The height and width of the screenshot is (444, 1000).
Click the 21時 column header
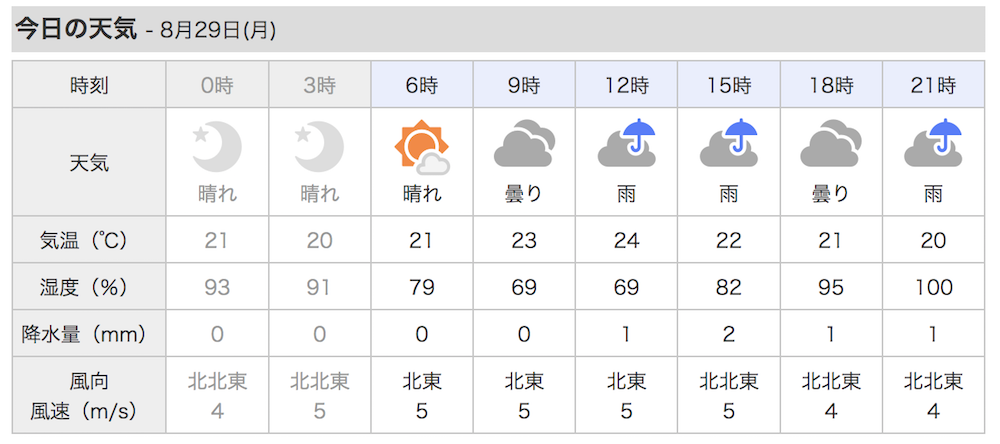coord(934,85)
